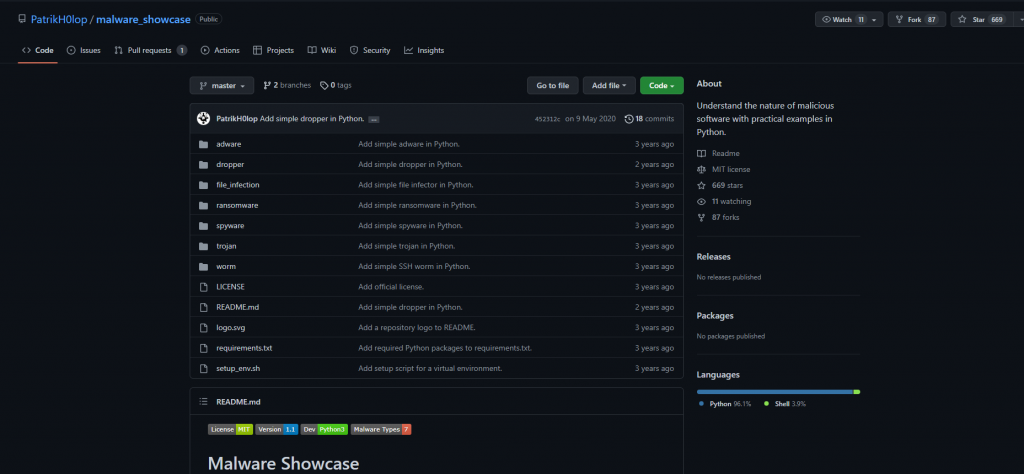Open 'Add official license.' commit message

(391, 287)
